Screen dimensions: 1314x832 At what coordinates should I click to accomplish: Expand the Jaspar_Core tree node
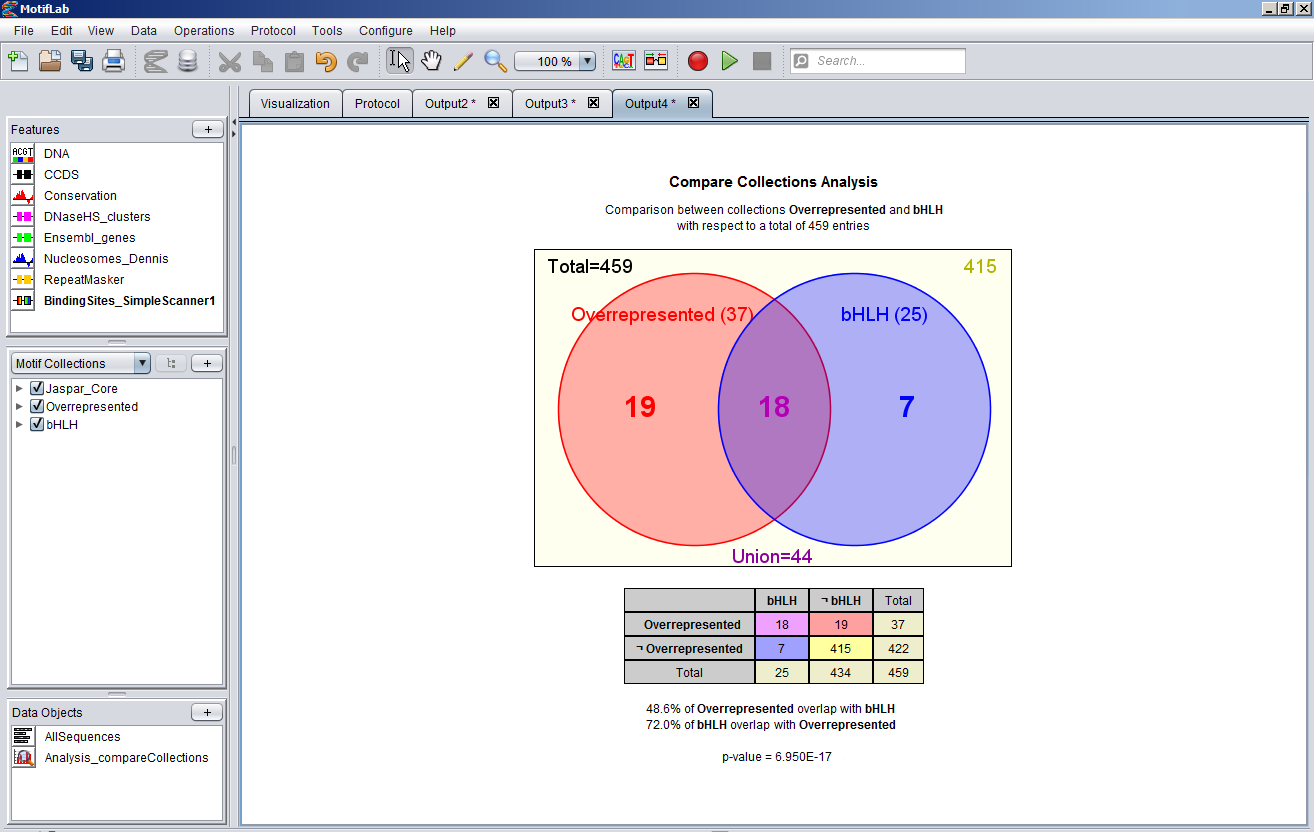click(x=19, y=389)
